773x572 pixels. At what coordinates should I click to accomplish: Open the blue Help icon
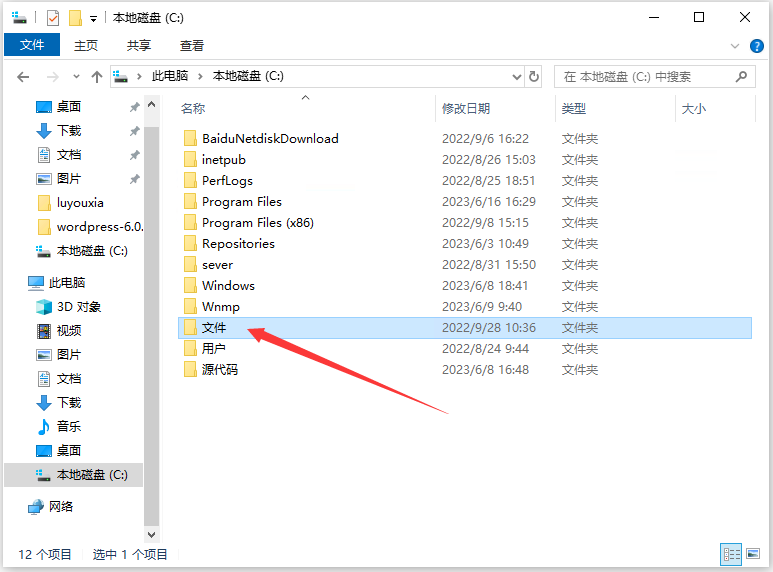point(756,46)
